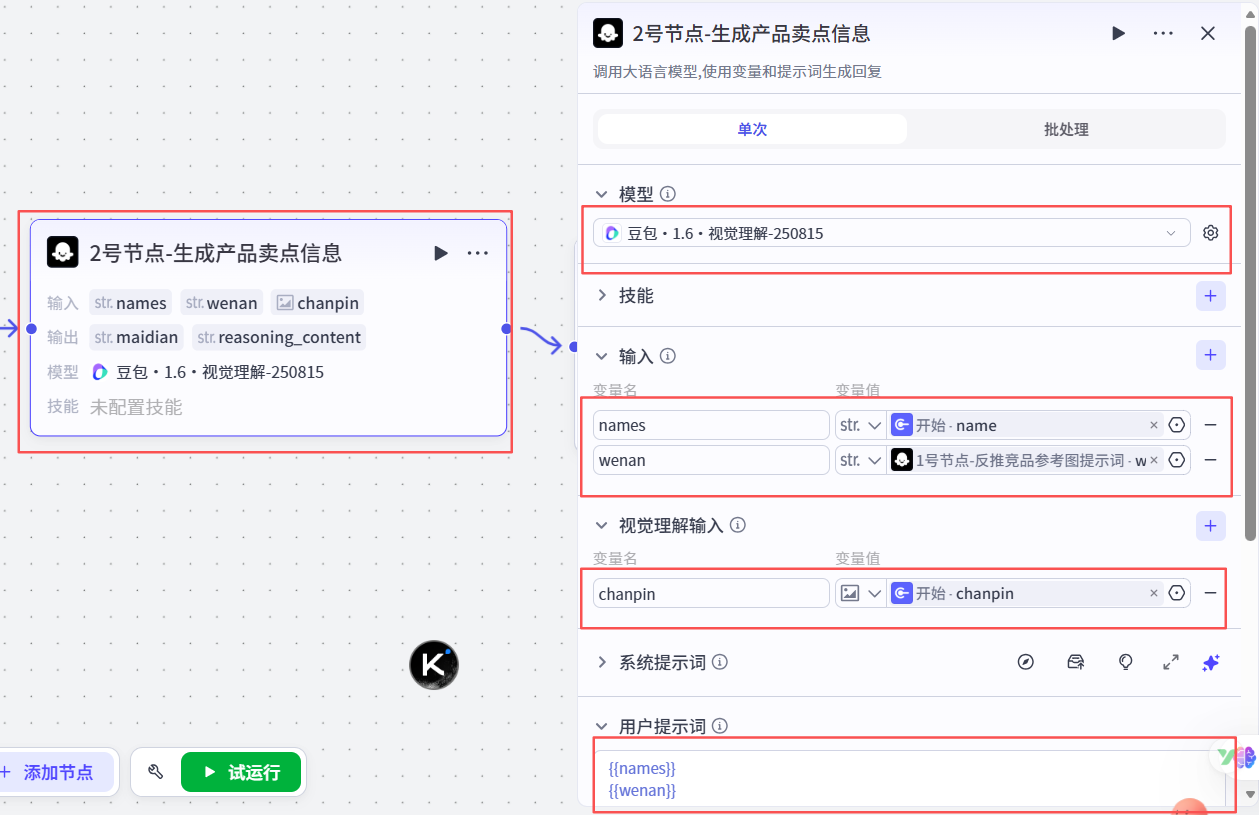
Task: Open the lightbulb suggestion icon
Action: 1125,662
